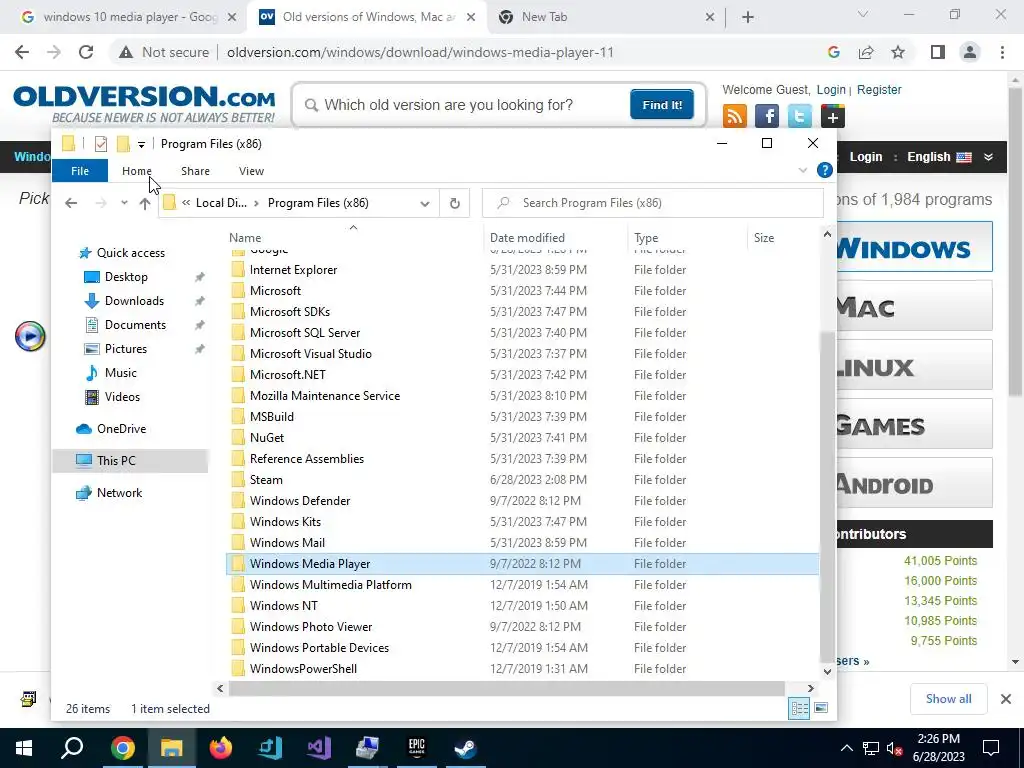1024x768 pixels.
Task: Open Epic Games launcher from taskbar
Action: tap(416, 748)
